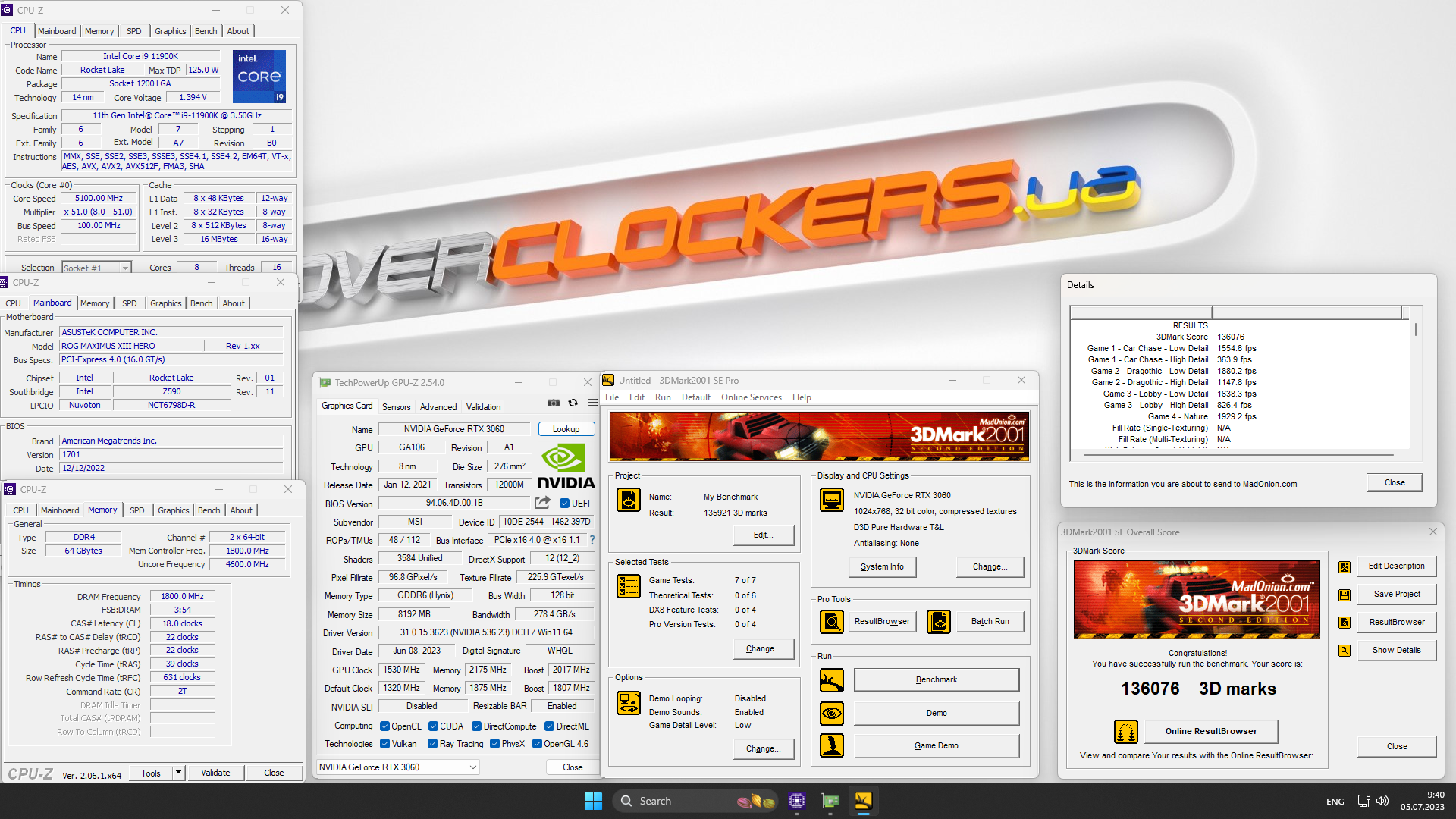This screenshot has height=819, width=1456.
Task: Open Run menu in 3DMark2001
Action: click(663, 397)
